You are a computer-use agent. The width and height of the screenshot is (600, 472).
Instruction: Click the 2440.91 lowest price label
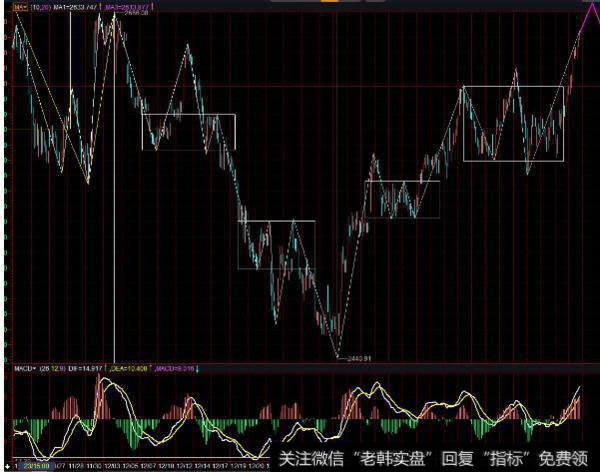(x=358, y=357)
